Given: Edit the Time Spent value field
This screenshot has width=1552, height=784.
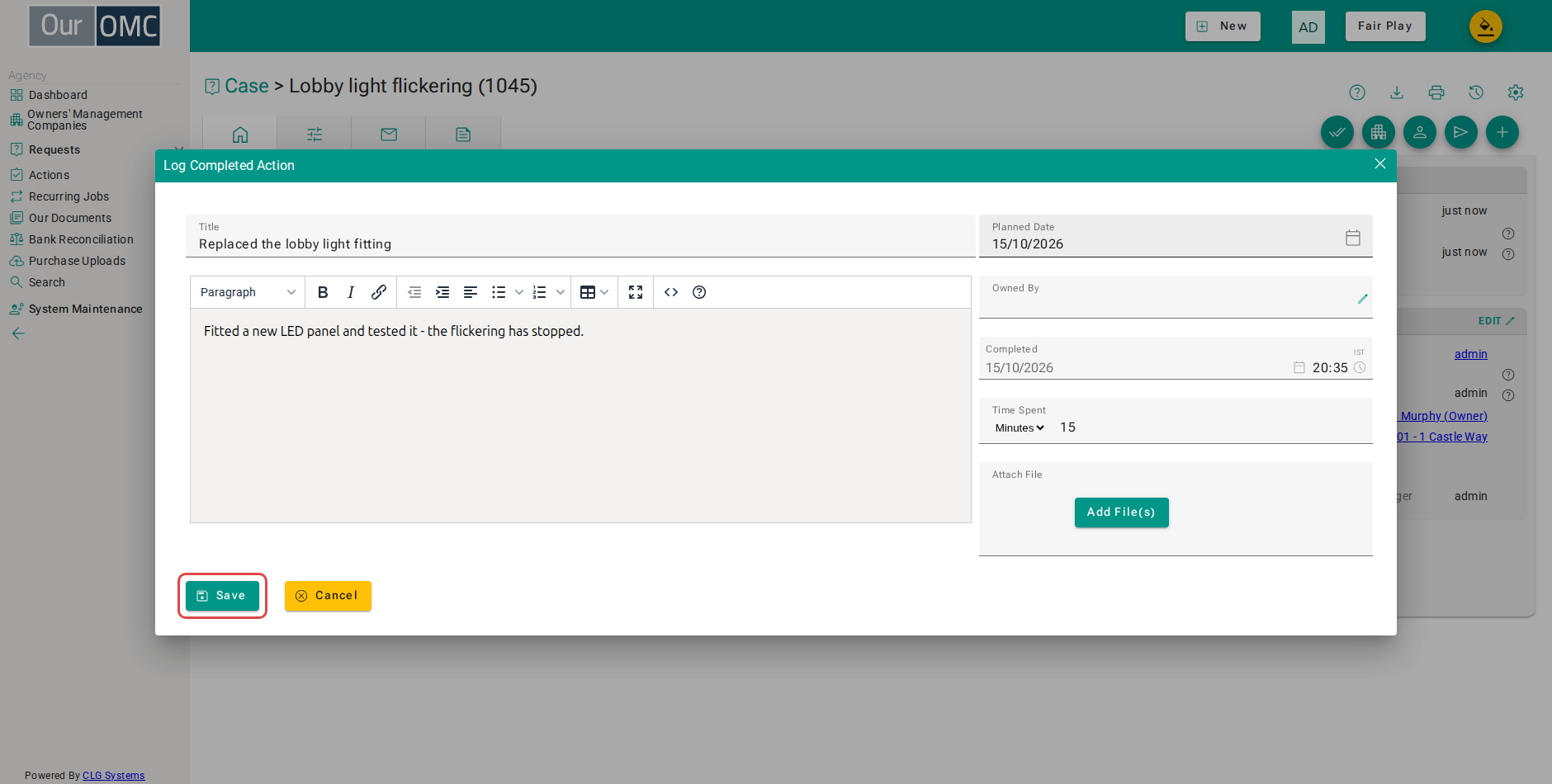Looking at the screenshot, I should [1212, 427].
